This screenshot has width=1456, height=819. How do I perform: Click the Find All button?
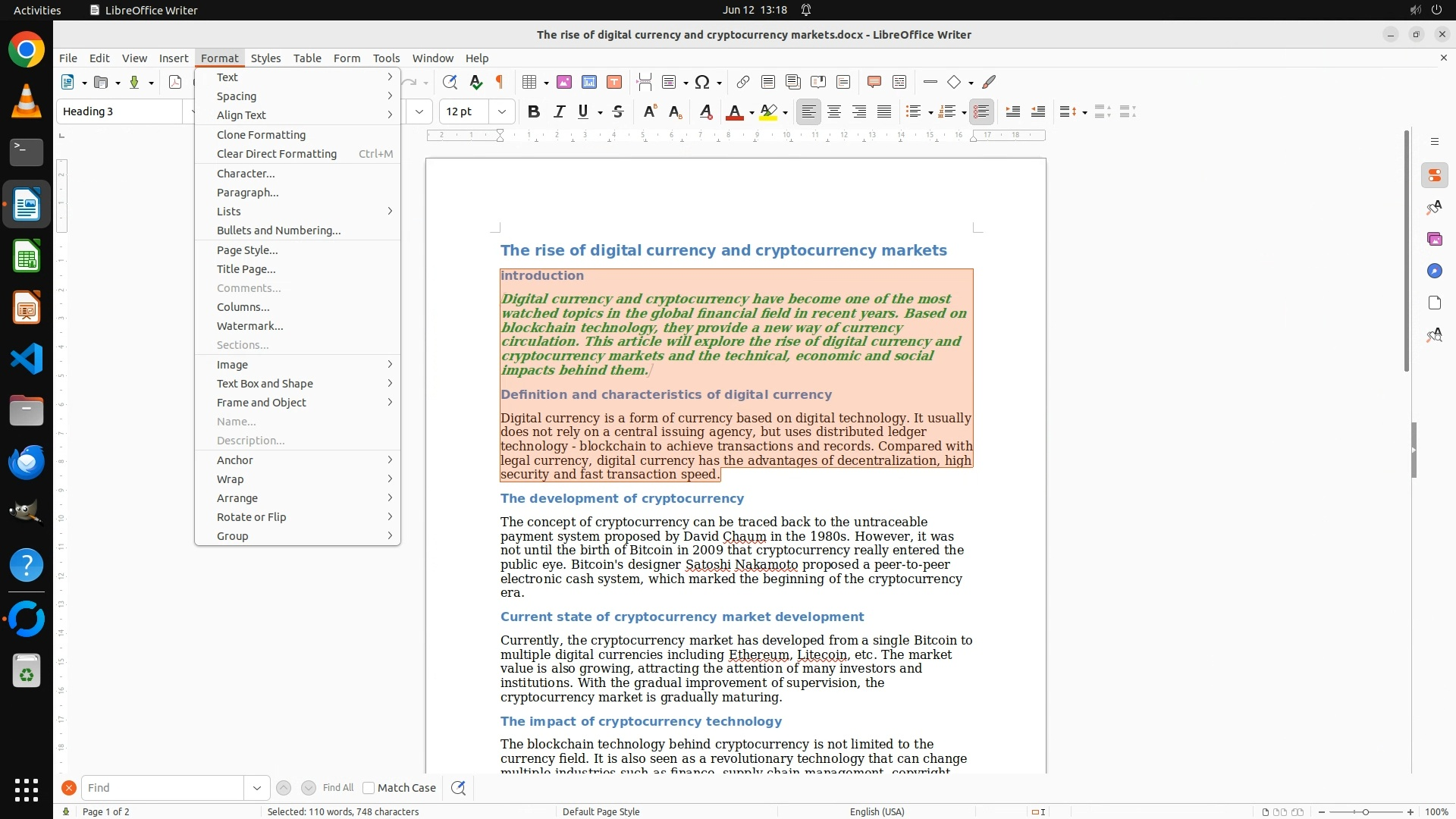(x=337, y=788)
